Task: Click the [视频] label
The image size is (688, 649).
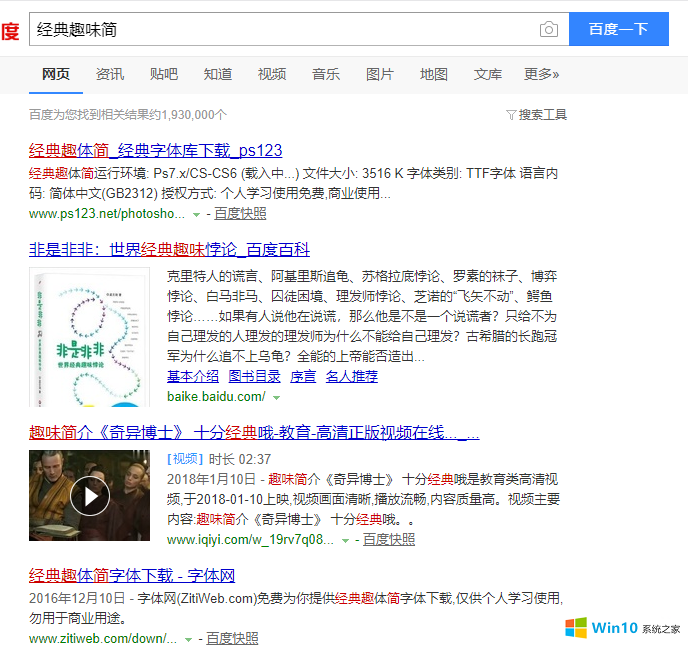Action: (x=185, y=459)
